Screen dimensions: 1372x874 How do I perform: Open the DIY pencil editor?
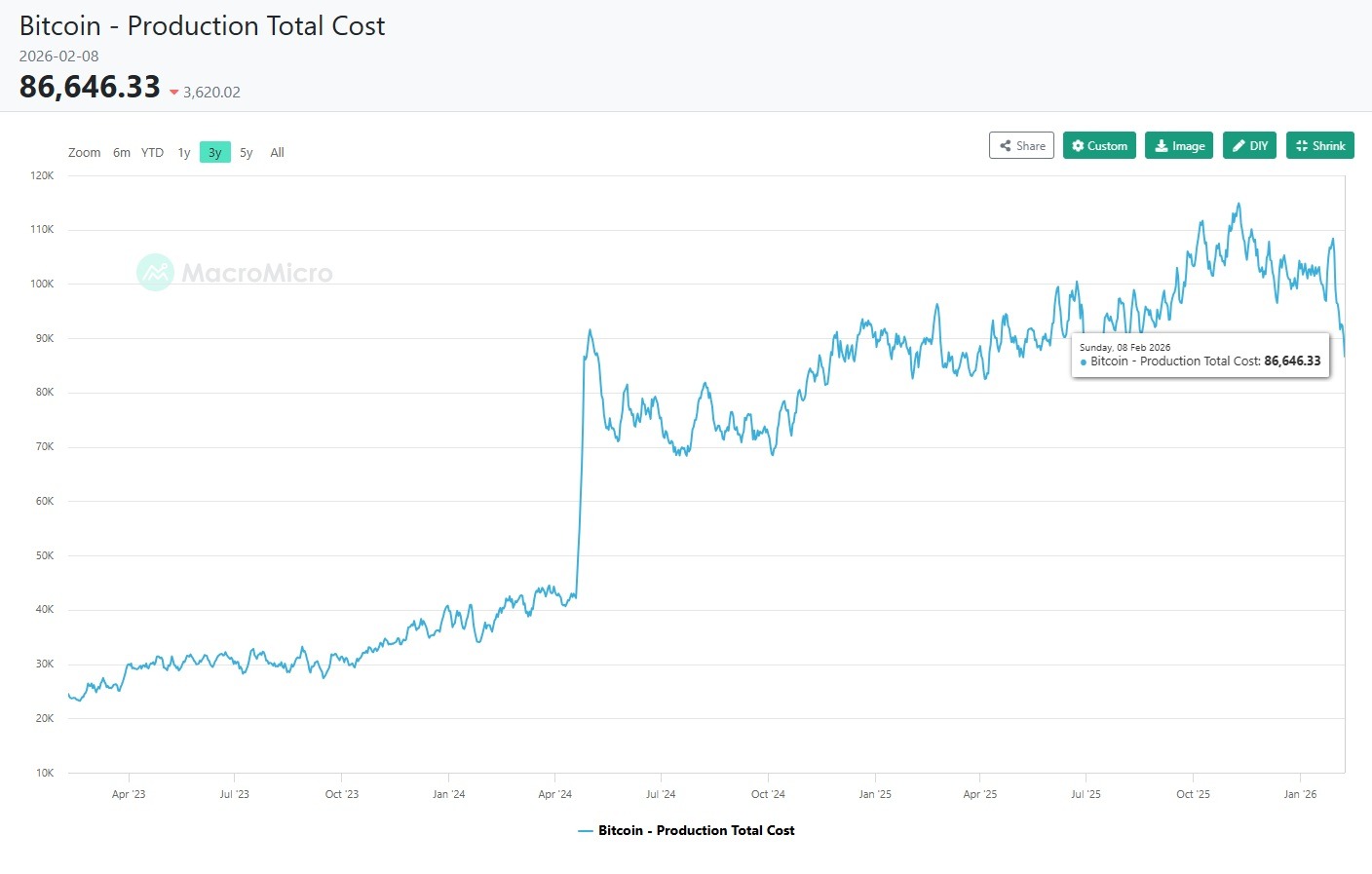click(1239, 146)
